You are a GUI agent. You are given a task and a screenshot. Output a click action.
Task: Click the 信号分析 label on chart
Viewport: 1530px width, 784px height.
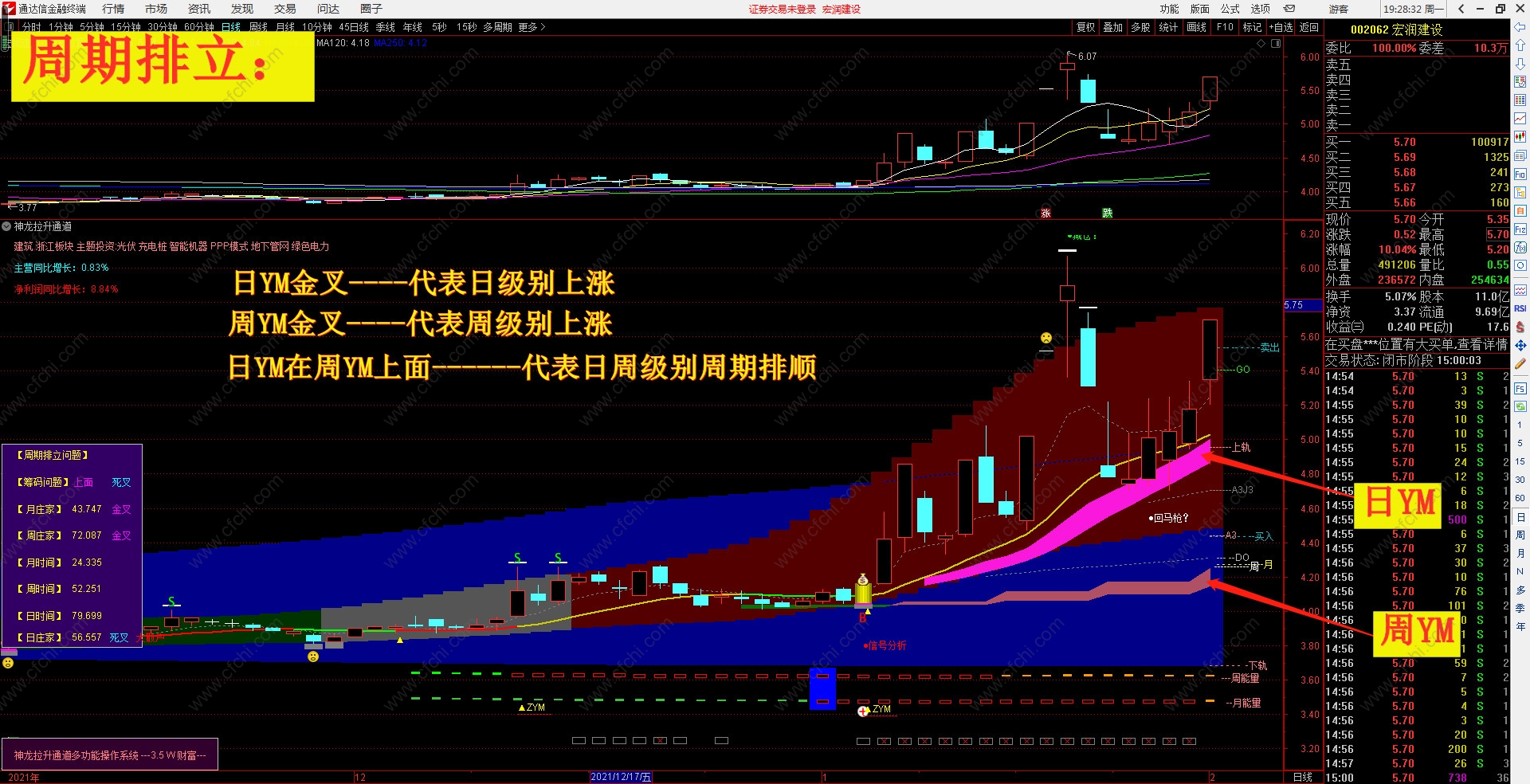887,645
